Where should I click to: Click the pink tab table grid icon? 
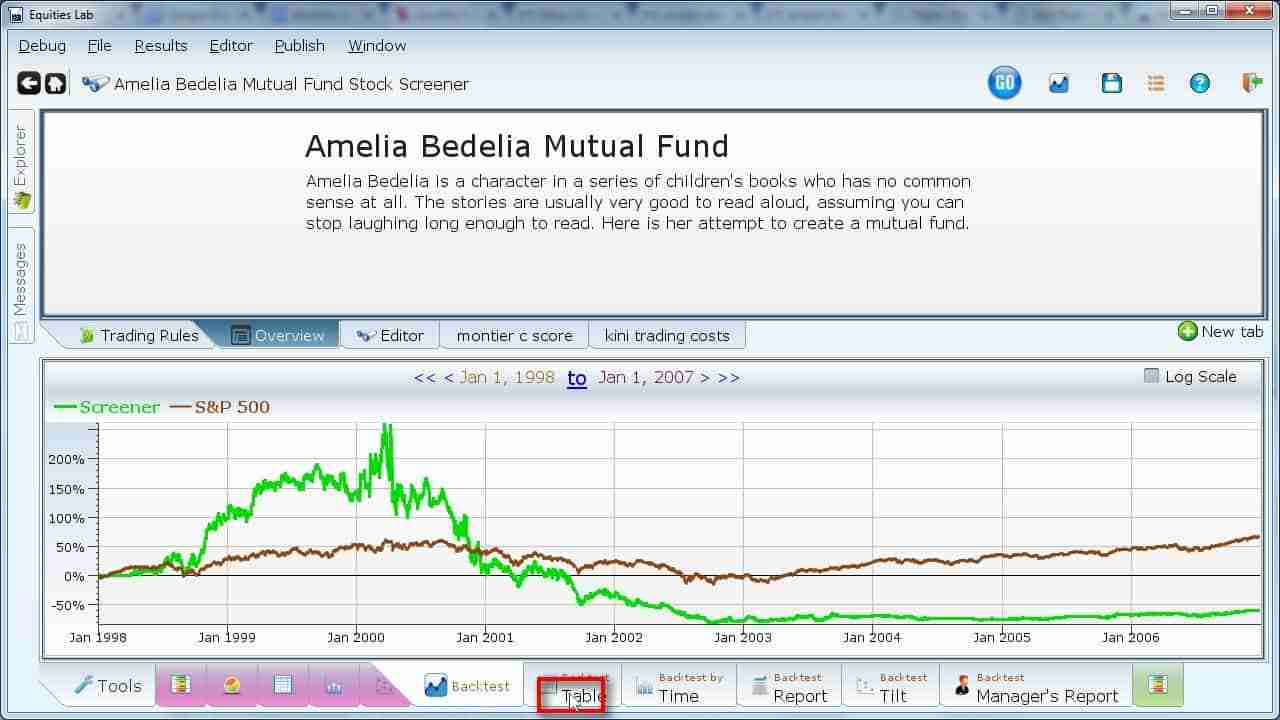pos(283,685)
